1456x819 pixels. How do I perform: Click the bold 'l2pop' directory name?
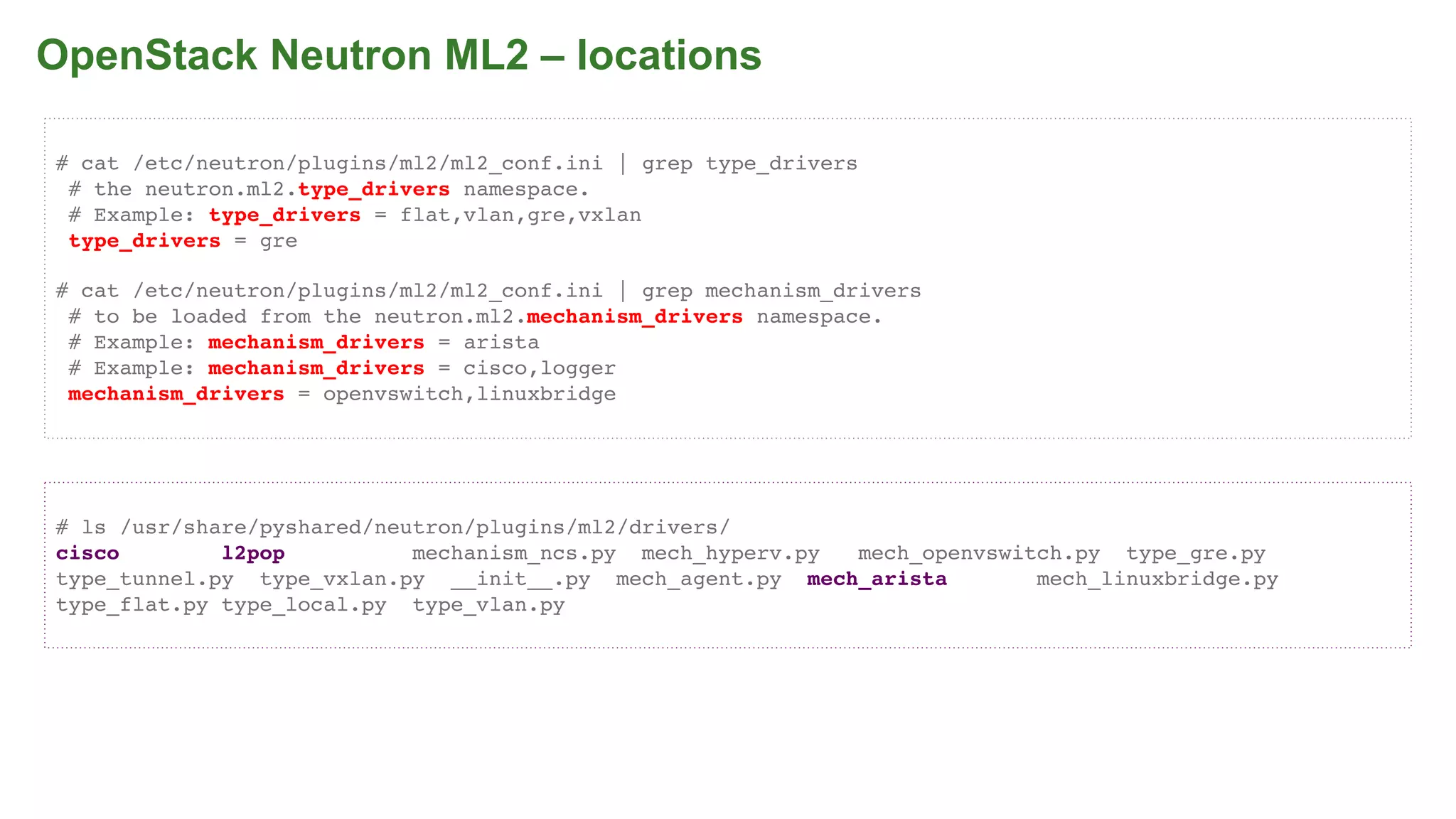(253, 553)
